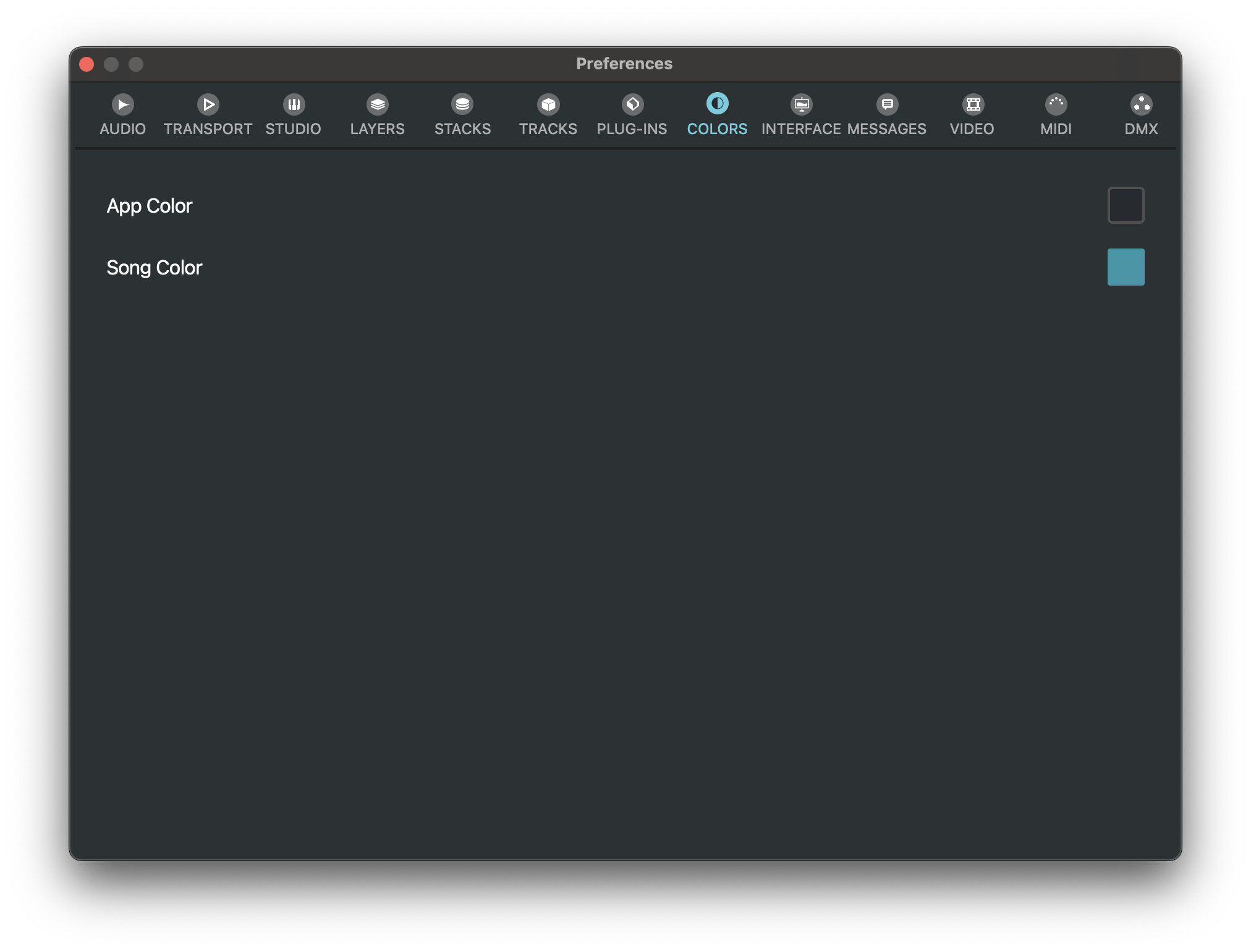Open the MIDI preferences icon
The image size is (1251, 952).
(1056, 104)
